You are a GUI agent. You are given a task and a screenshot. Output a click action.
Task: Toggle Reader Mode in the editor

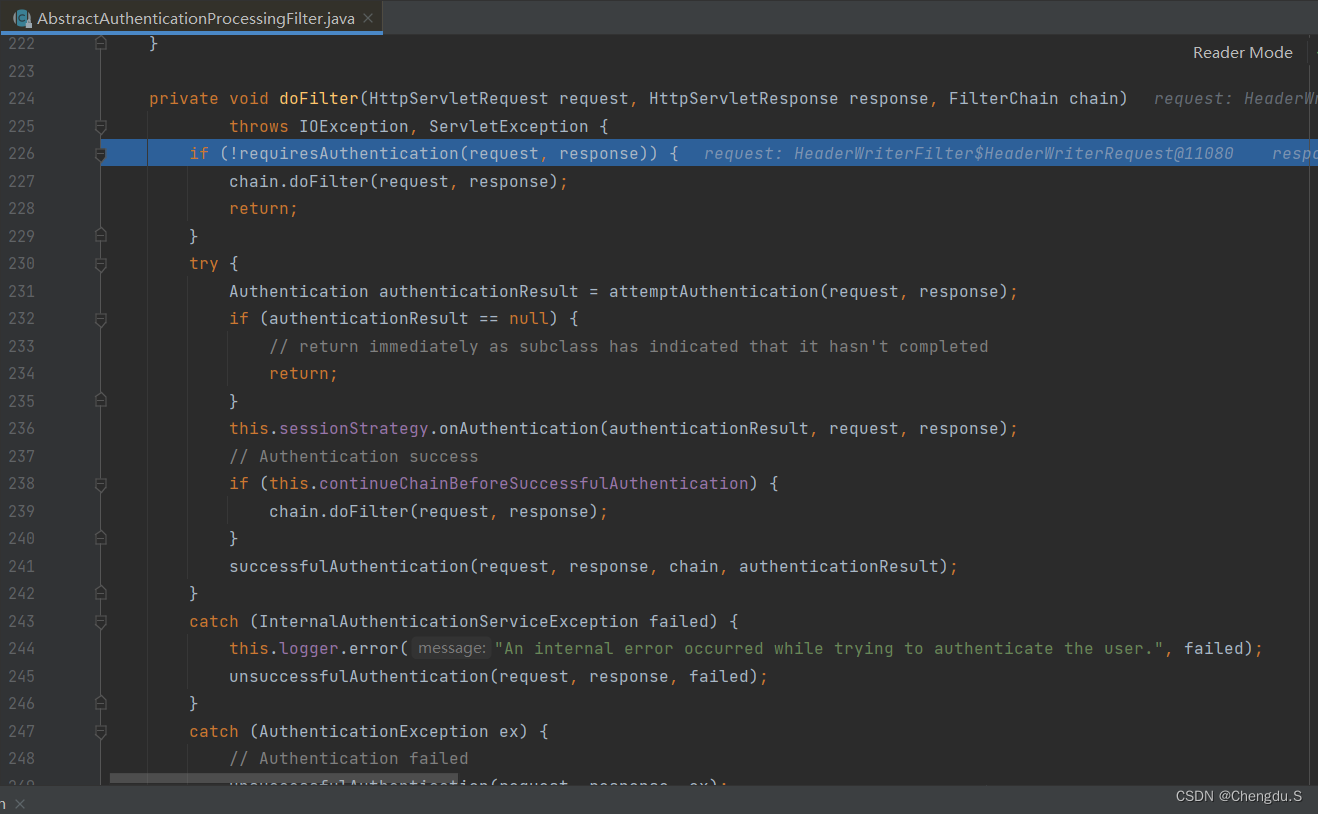(x=1242, y=53)
